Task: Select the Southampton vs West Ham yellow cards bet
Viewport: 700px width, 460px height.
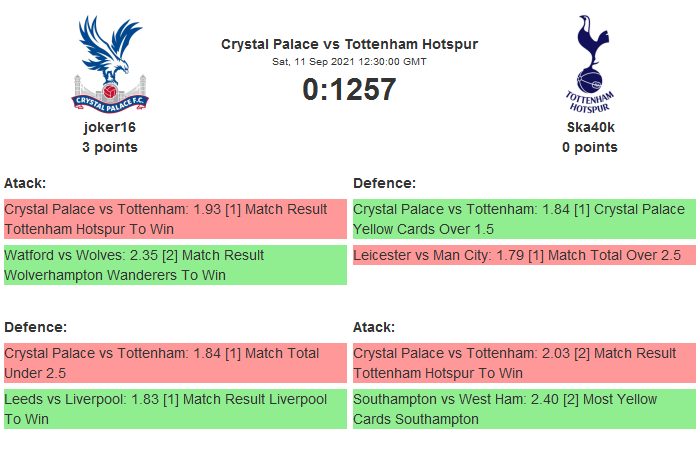Action: pos(524,409)
